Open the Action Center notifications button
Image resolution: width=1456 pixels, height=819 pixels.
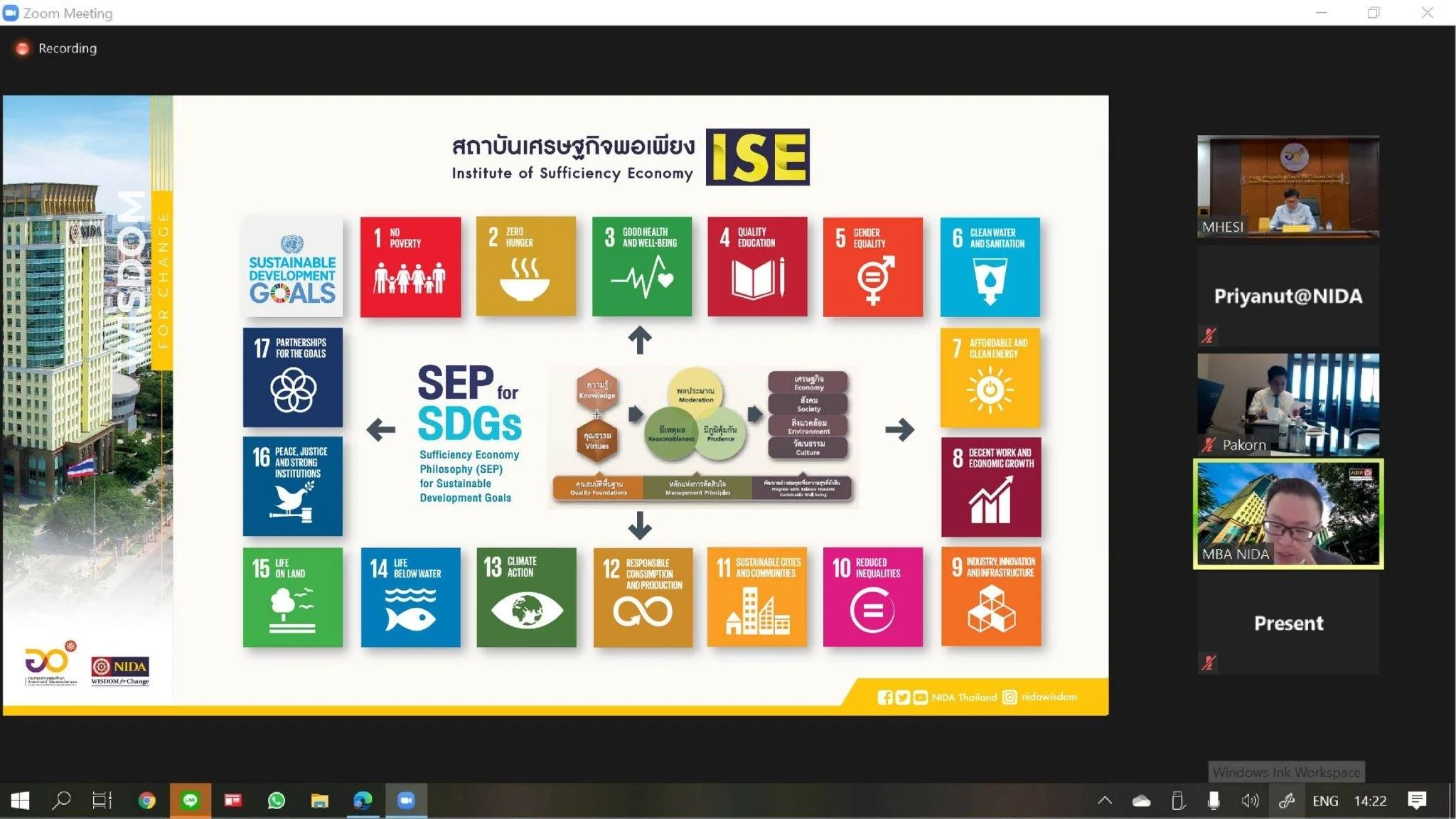tap(1416, 801)
